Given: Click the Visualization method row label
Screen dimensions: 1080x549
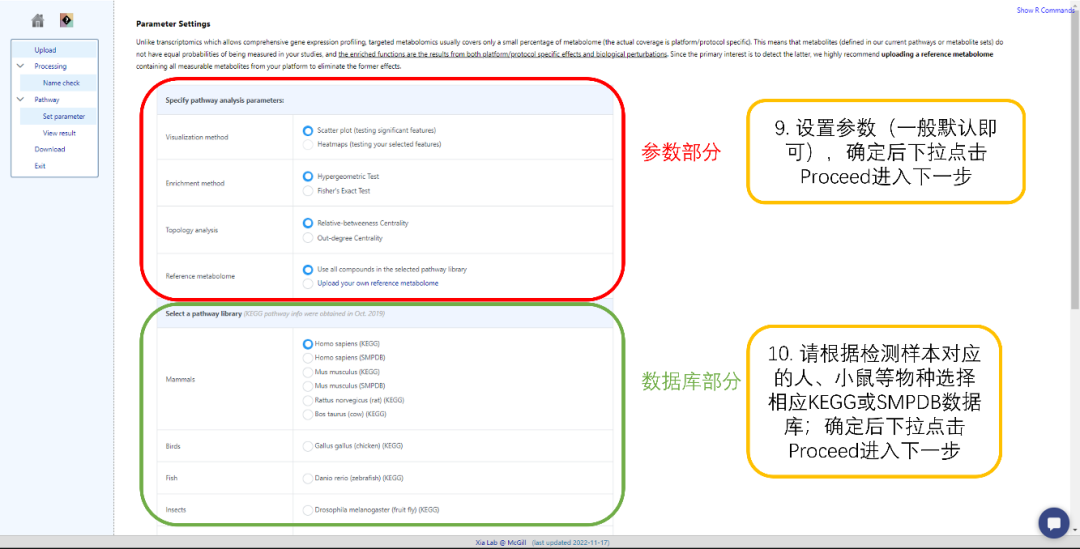Looking at the screenshot, I should tap(196, 137).
